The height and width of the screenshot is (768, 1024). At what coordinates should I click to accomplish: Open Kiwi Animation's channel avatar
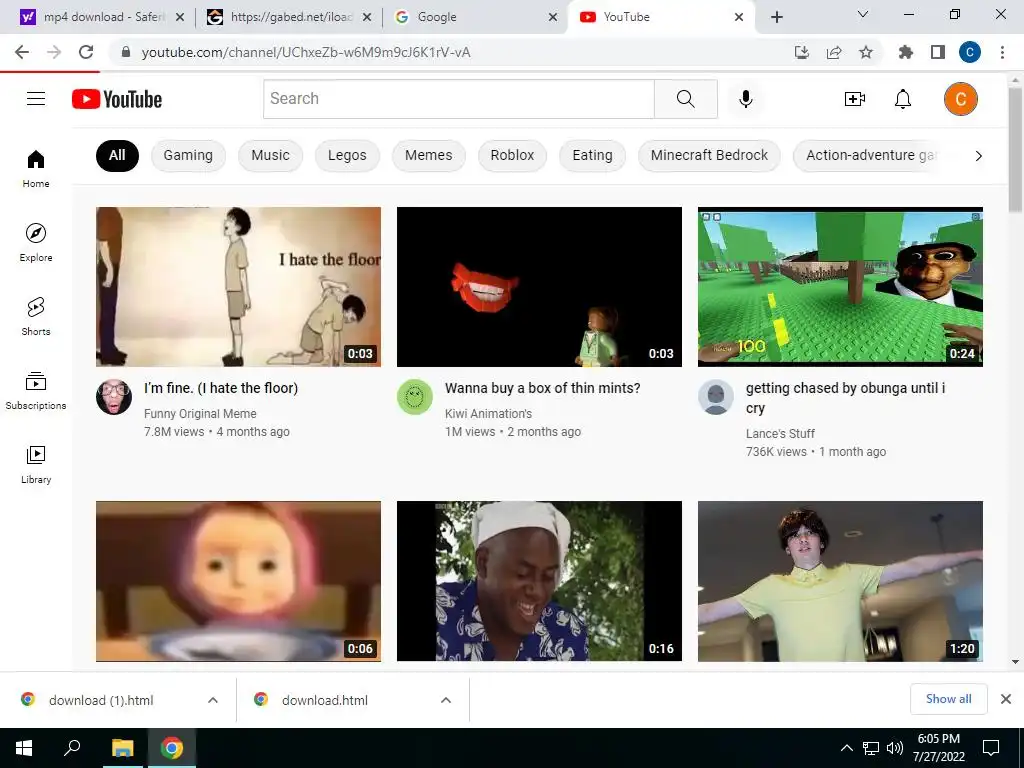[x=415, y=397]
